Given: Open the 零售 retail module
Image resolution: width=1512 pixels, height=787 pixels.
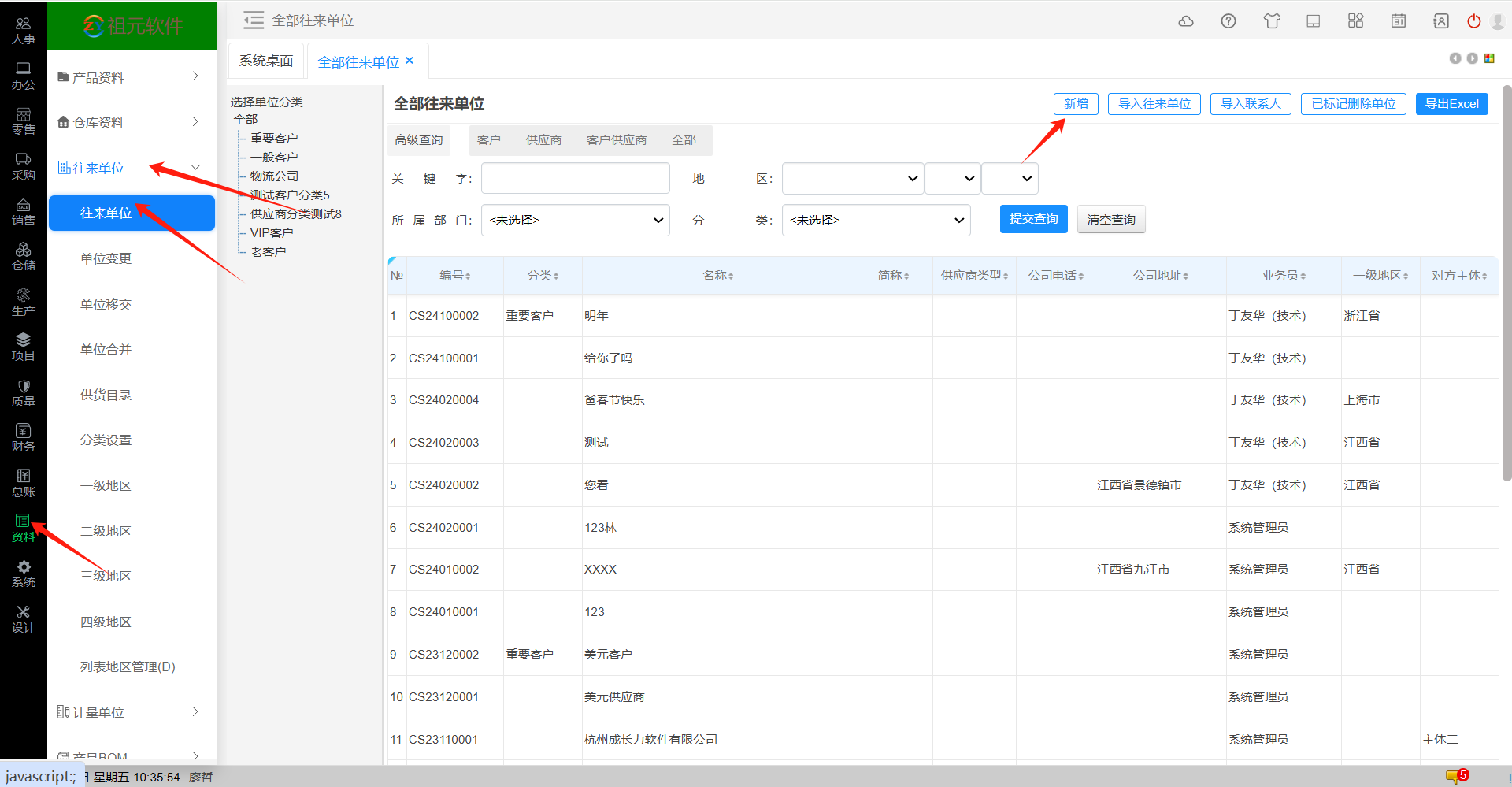Looking at the screenshot, I should tap(24, 121).
